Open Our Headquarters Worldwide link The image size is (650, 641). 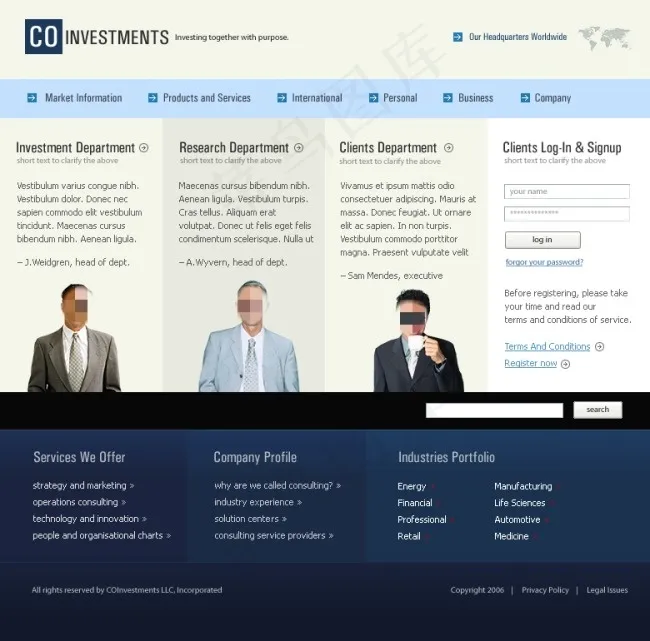(x=517, y=37)
